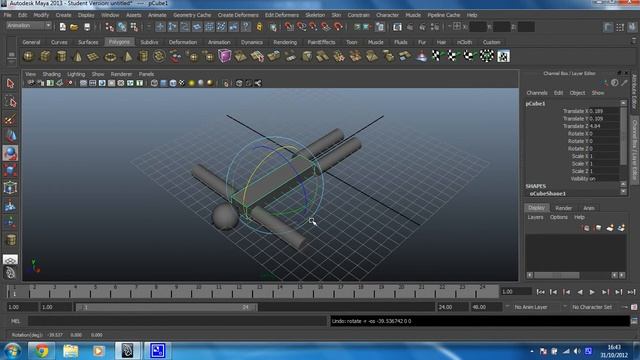
Task: Toggle textured display viewport icon
Action: tap(182, 83)
